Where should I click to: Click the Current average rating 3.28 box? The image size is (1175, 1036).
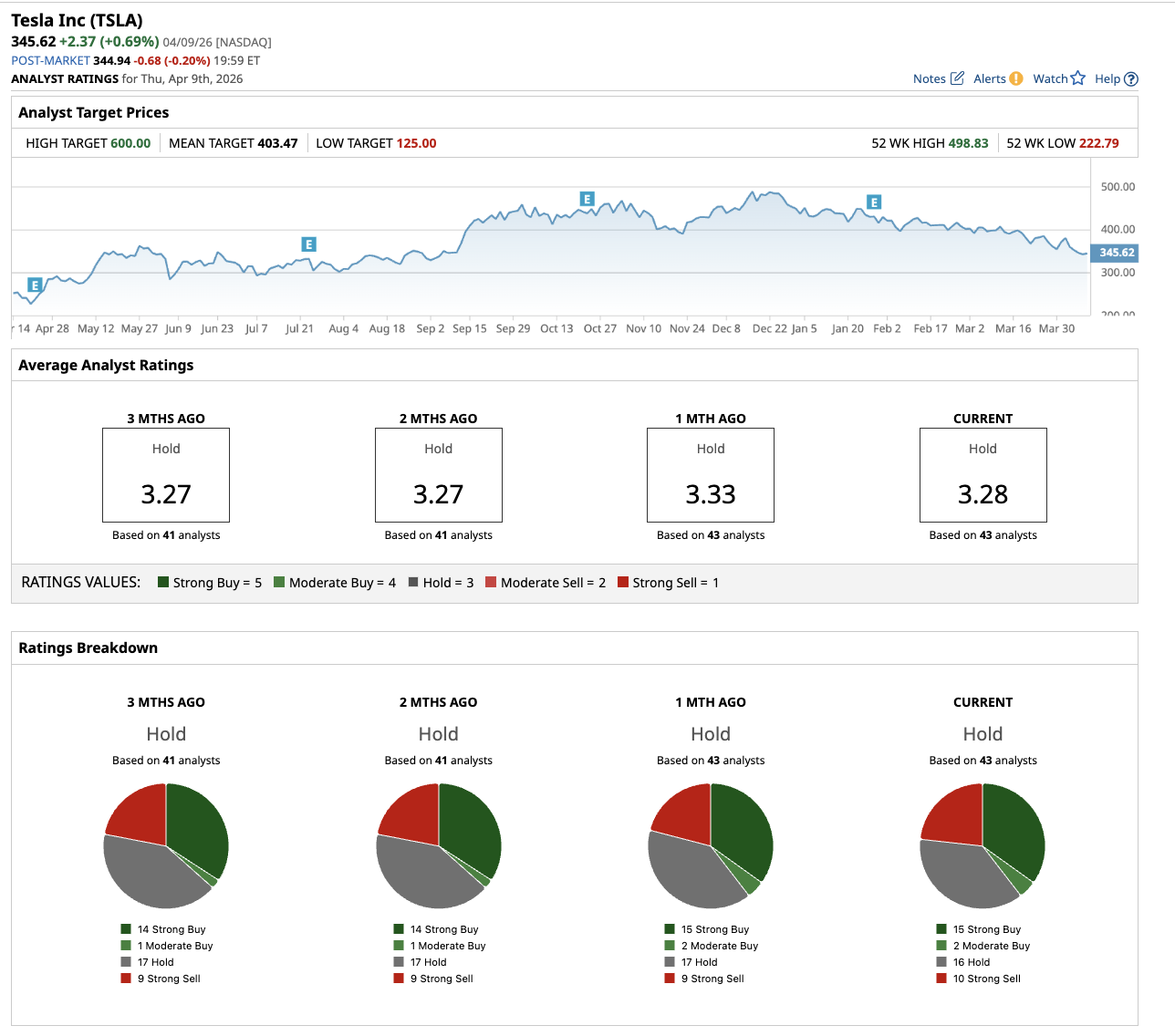coord(983,475)
